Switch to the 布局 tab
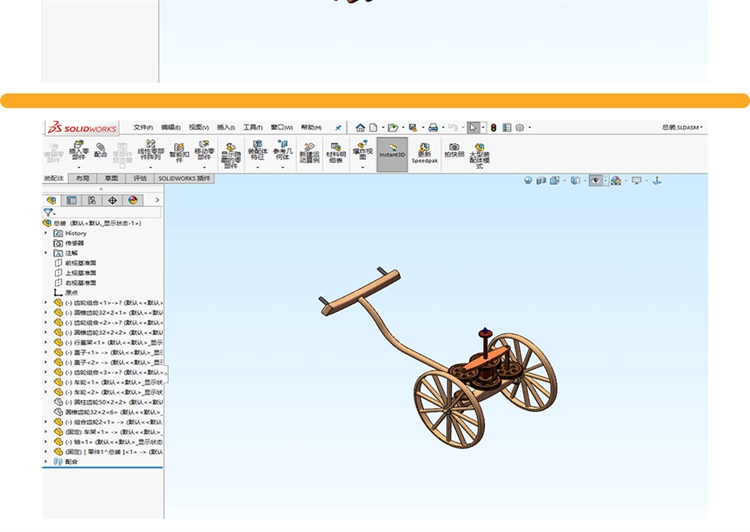This screenshot has height=532, width=750. 83,178
